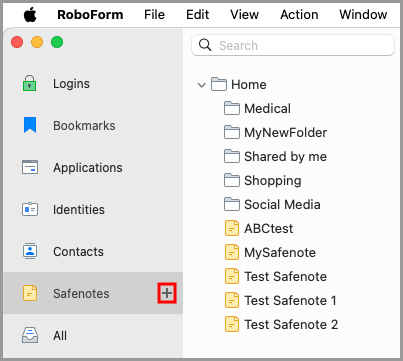Select the Test Safenote name
The height and width of the screenshot is (361, 403).
pyautogui.click(x=285, y=277)
